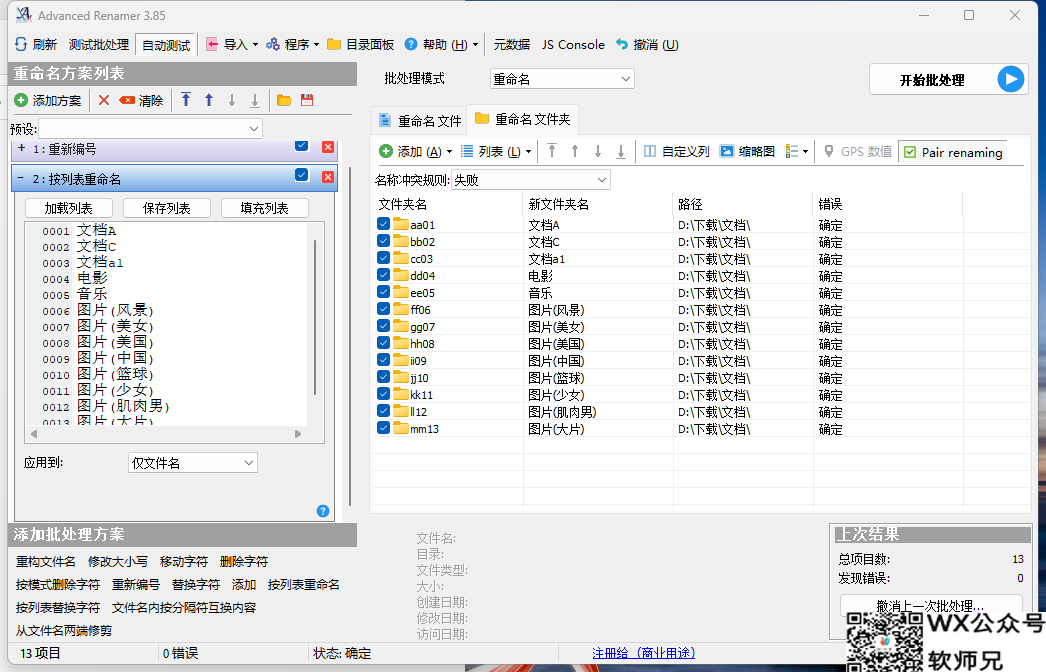
Task: Click right arrow of list horizontal scrollbar
Action: (x=298, y=434)
